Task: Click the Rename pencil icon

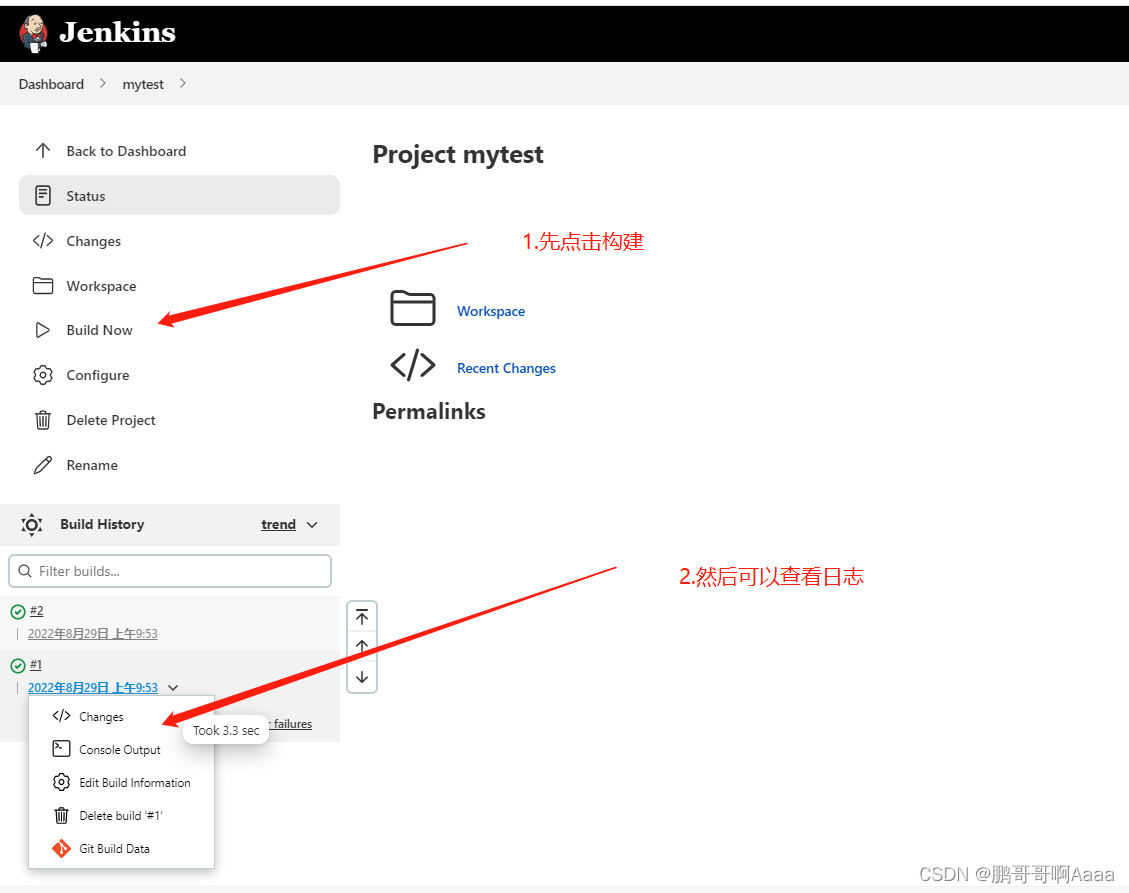Action: pyautogui.click(x=43, y=465)
